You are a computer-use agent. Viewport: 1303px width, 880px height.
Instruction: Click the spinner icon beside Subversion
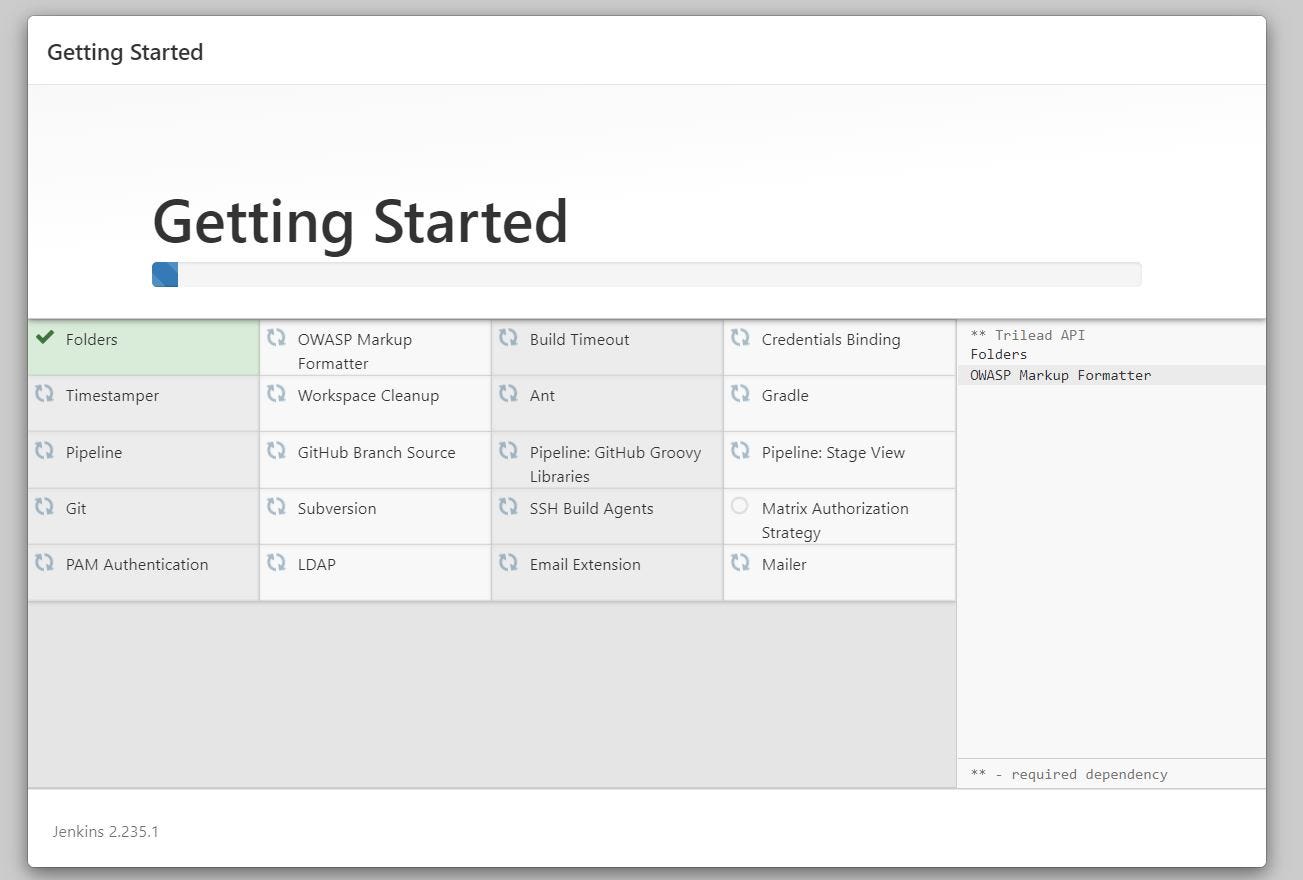[x=276, y=507]
